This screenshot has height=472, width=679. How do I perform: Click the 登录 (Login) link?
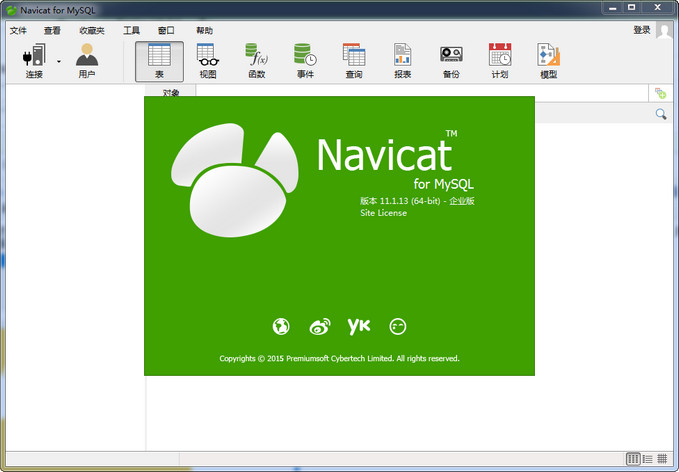pyautogui.click(x=641, y=30)
